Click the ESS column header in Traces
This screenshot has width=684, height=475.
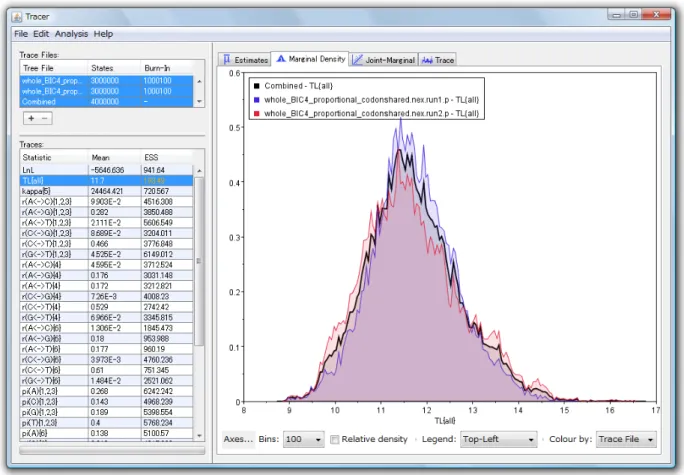click(x=167, y=157)
